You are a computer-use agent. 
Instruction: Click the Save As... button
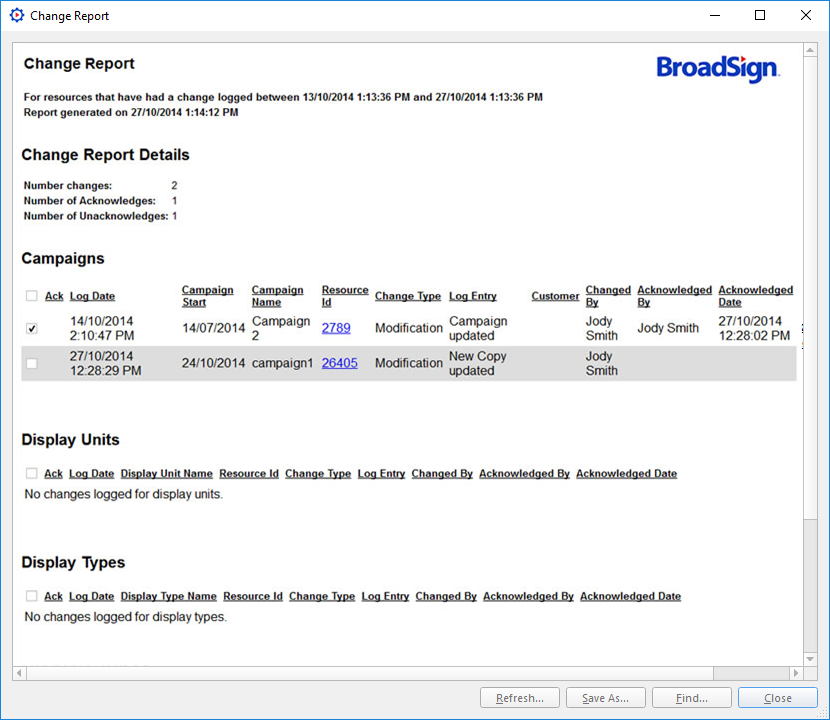[605, 698]
